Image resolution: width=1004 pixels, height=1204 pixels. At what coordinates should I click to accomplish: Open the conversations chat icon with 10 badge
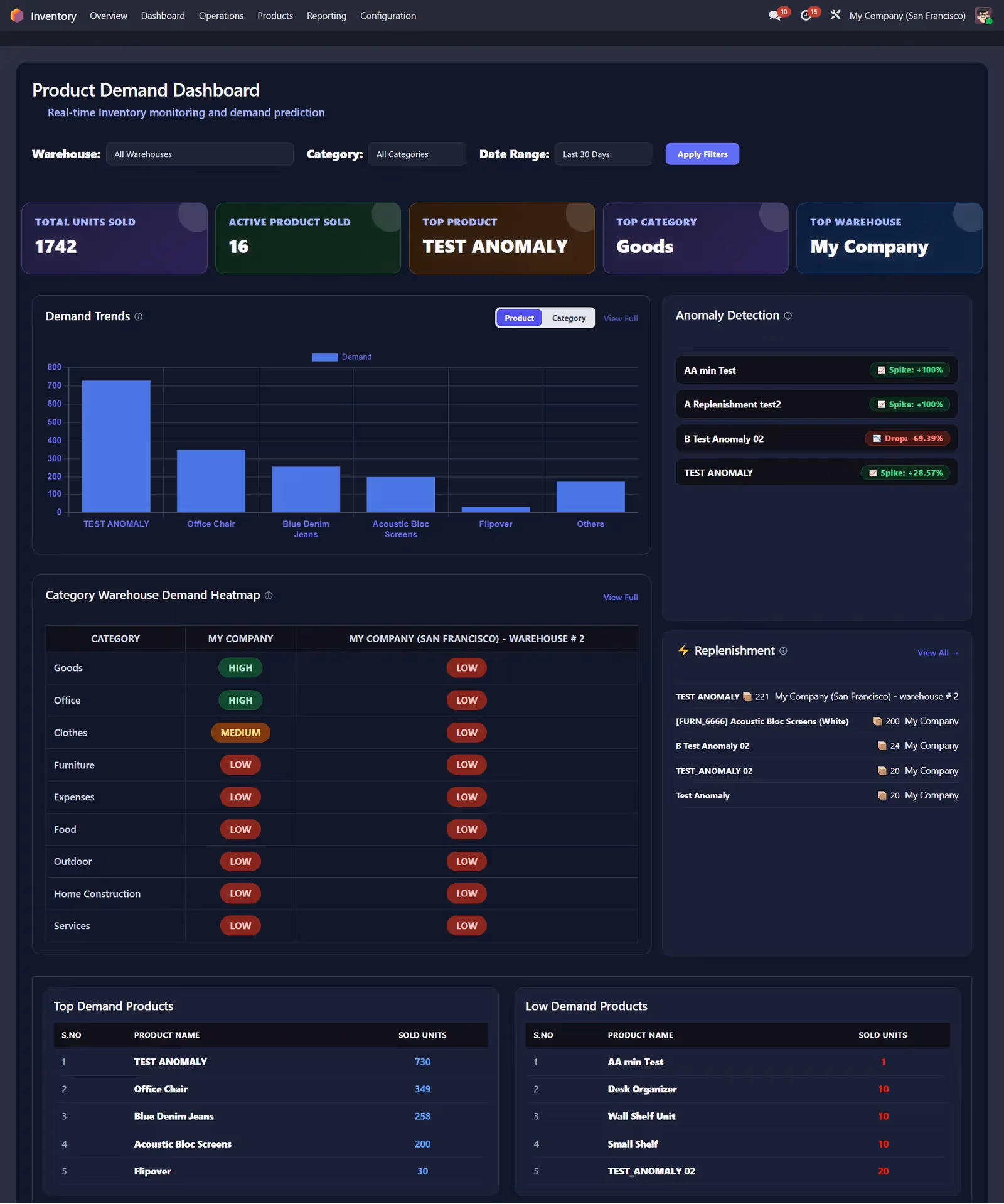[x=774, y=15]
